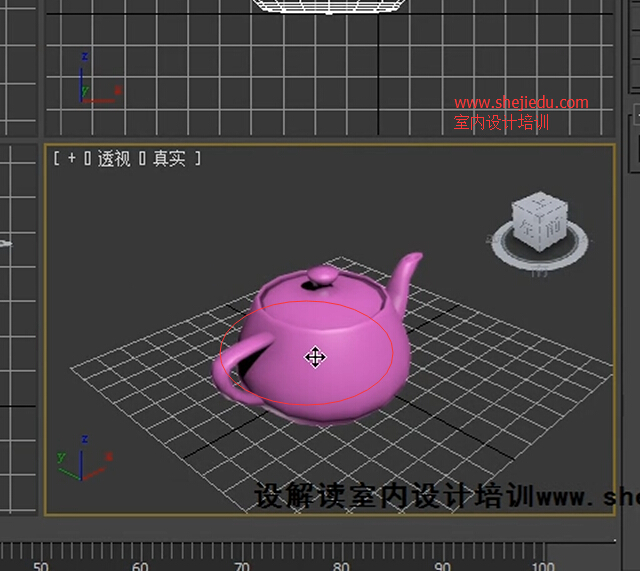Open the 透视 viewport view menu

tap(114, 158)
